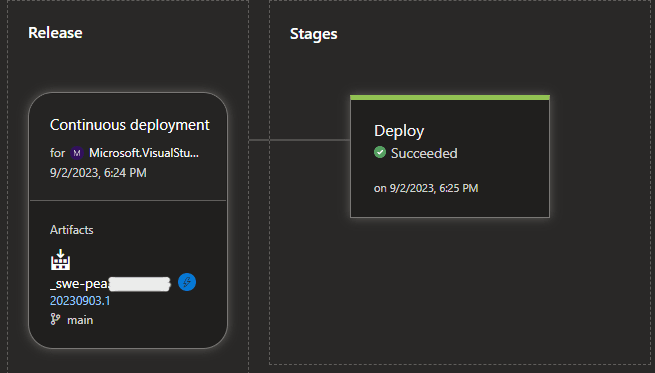Click the Release heading
The image size is (655, 373).
tap(55, 33)
